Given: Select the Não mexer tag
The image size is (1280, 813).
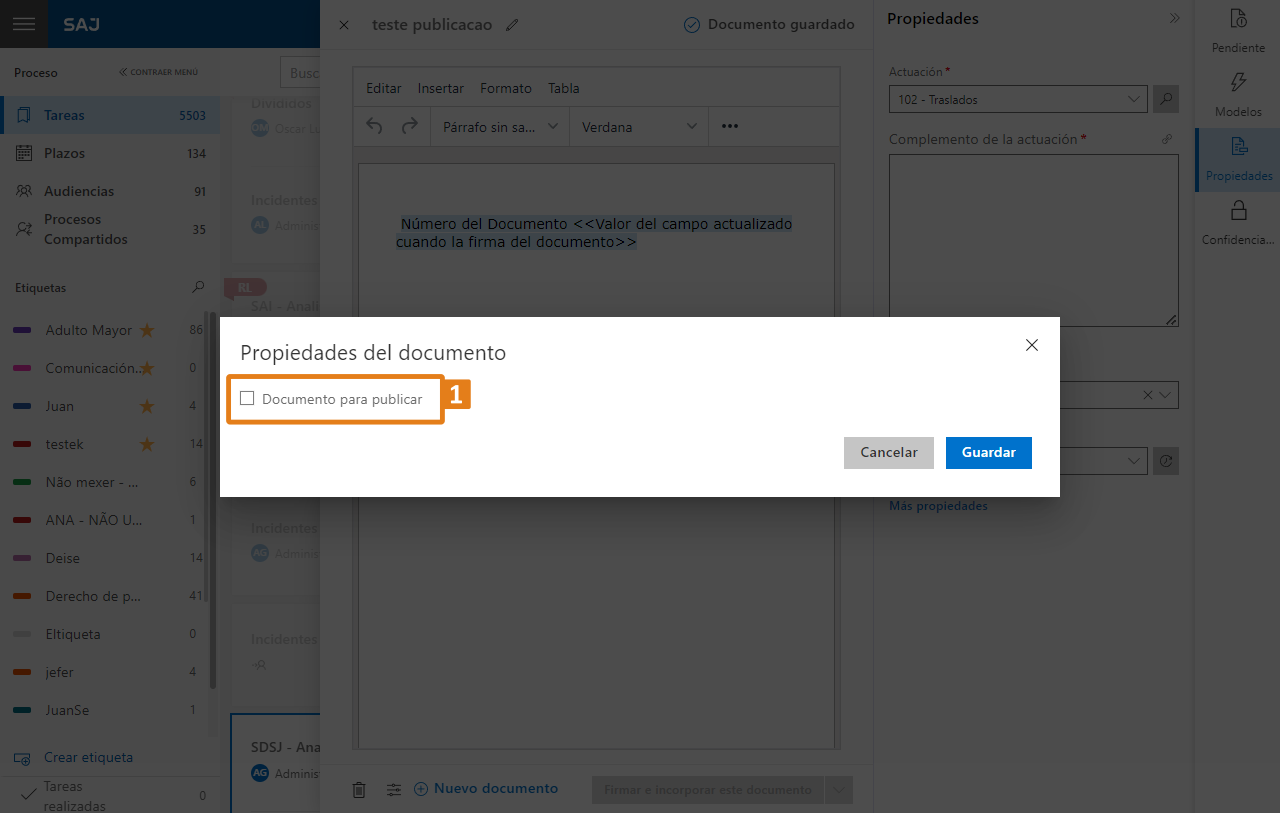Looking at the screenshot, I should (91, 482).
